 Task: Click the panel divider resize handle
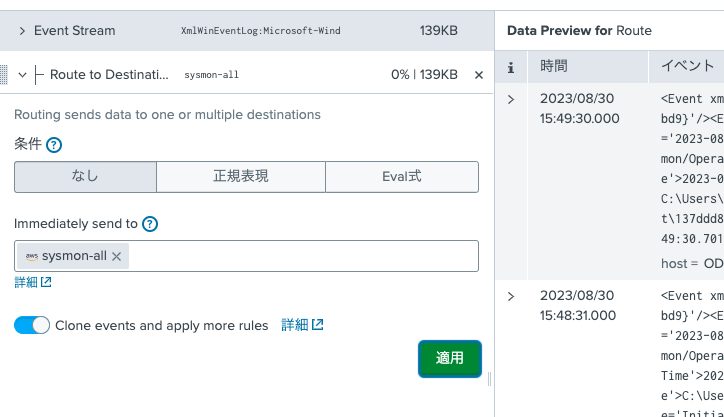pos(489,379)
